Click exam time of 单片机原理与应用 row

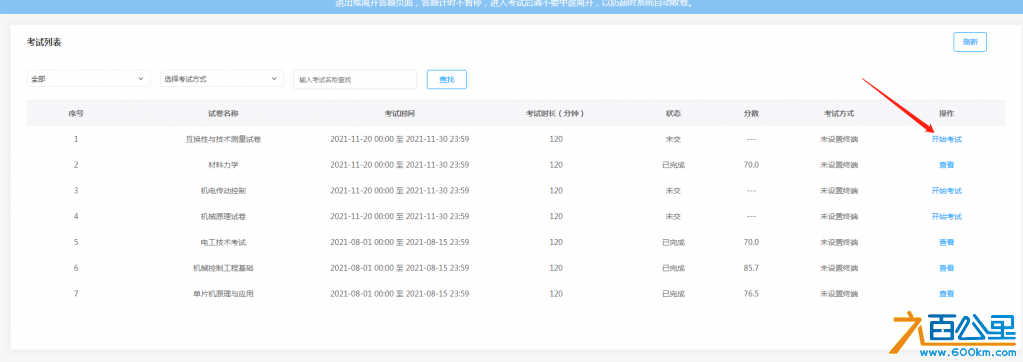click(x=399, y=294)
